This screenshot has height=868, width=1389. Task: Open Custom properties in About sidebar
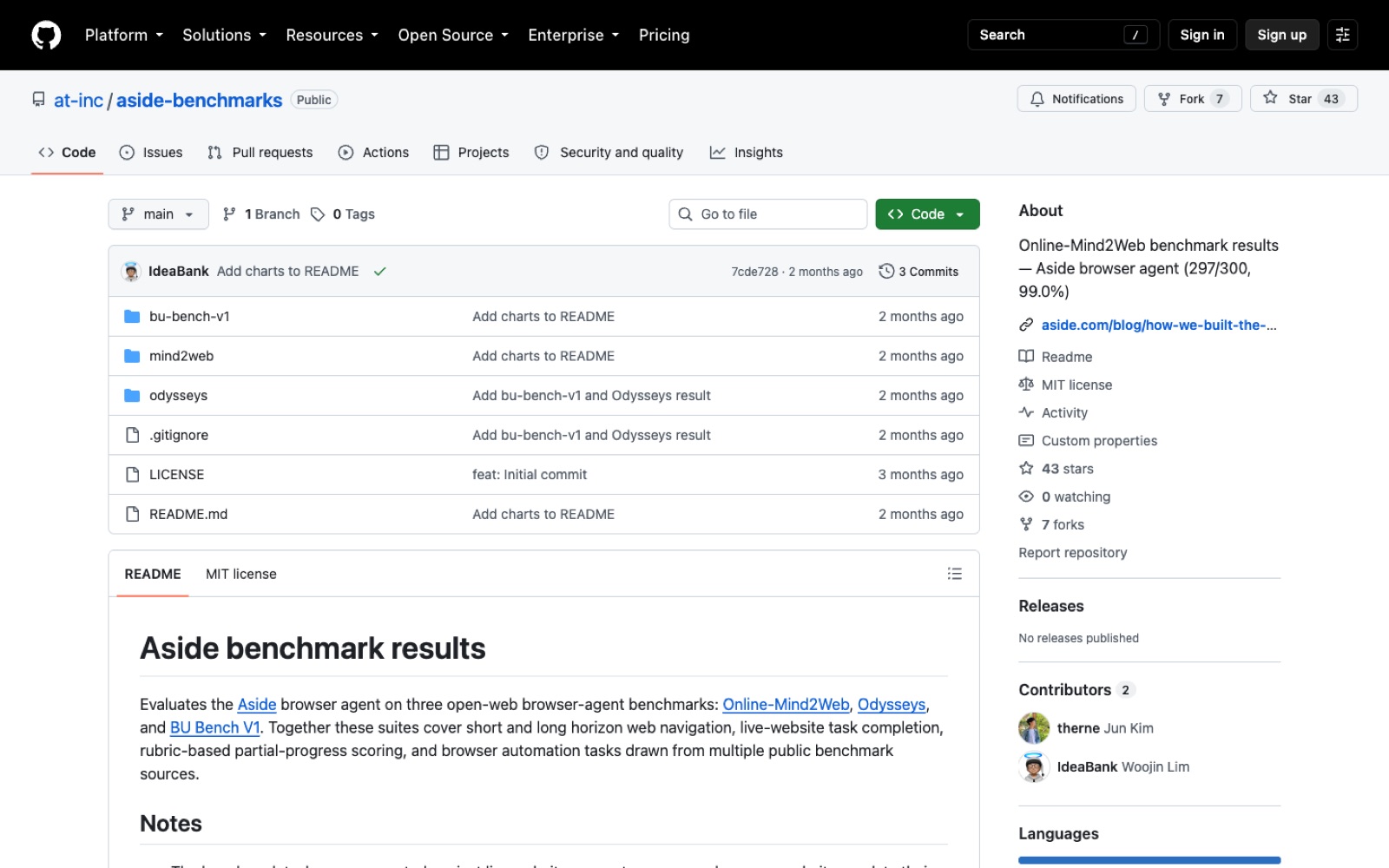click(x=1088, y=441)
